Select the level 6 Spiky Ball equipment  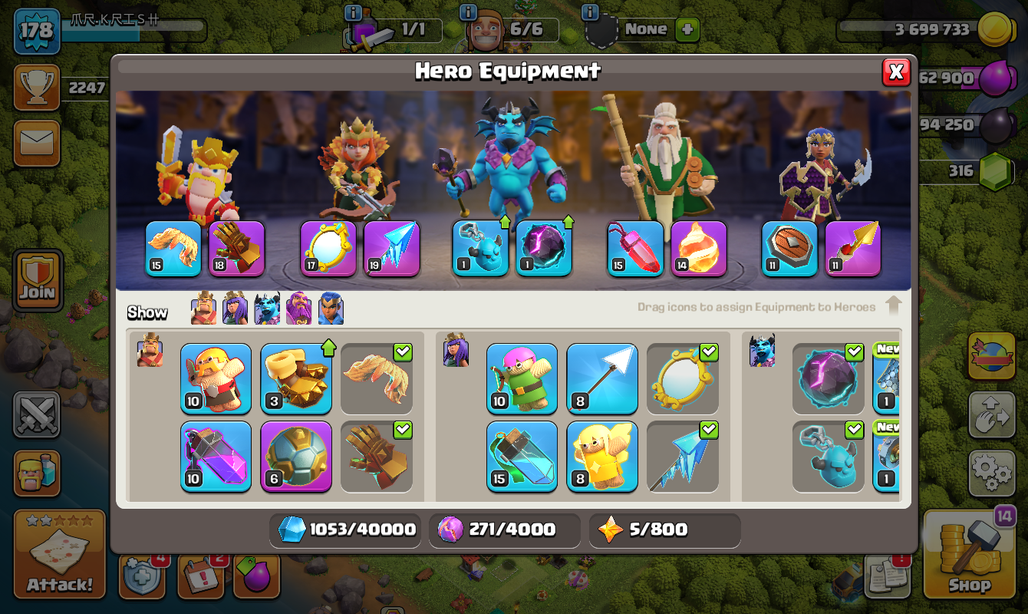[296, 457]
